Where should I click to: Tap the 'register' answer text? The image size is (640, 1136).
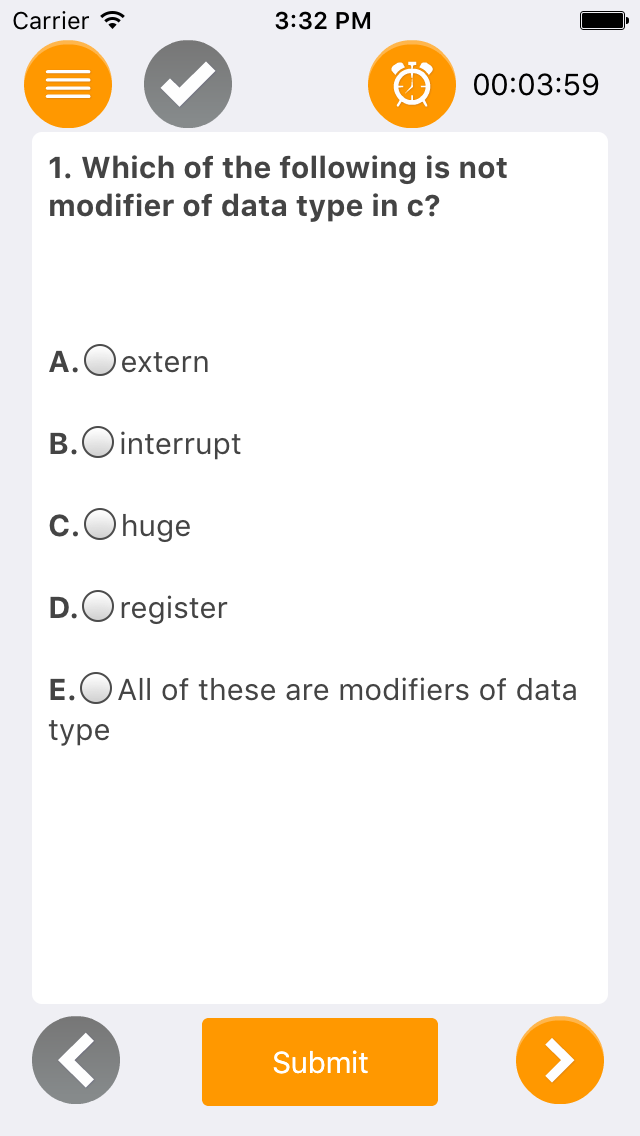pos(173,609)
